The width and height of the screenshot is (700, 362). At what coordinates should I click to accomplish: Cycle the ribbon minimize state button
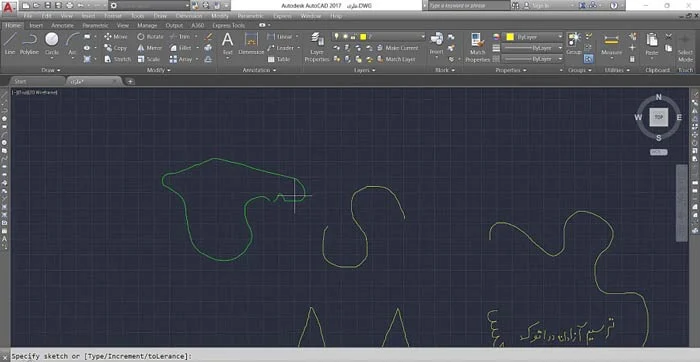(262, 25)
